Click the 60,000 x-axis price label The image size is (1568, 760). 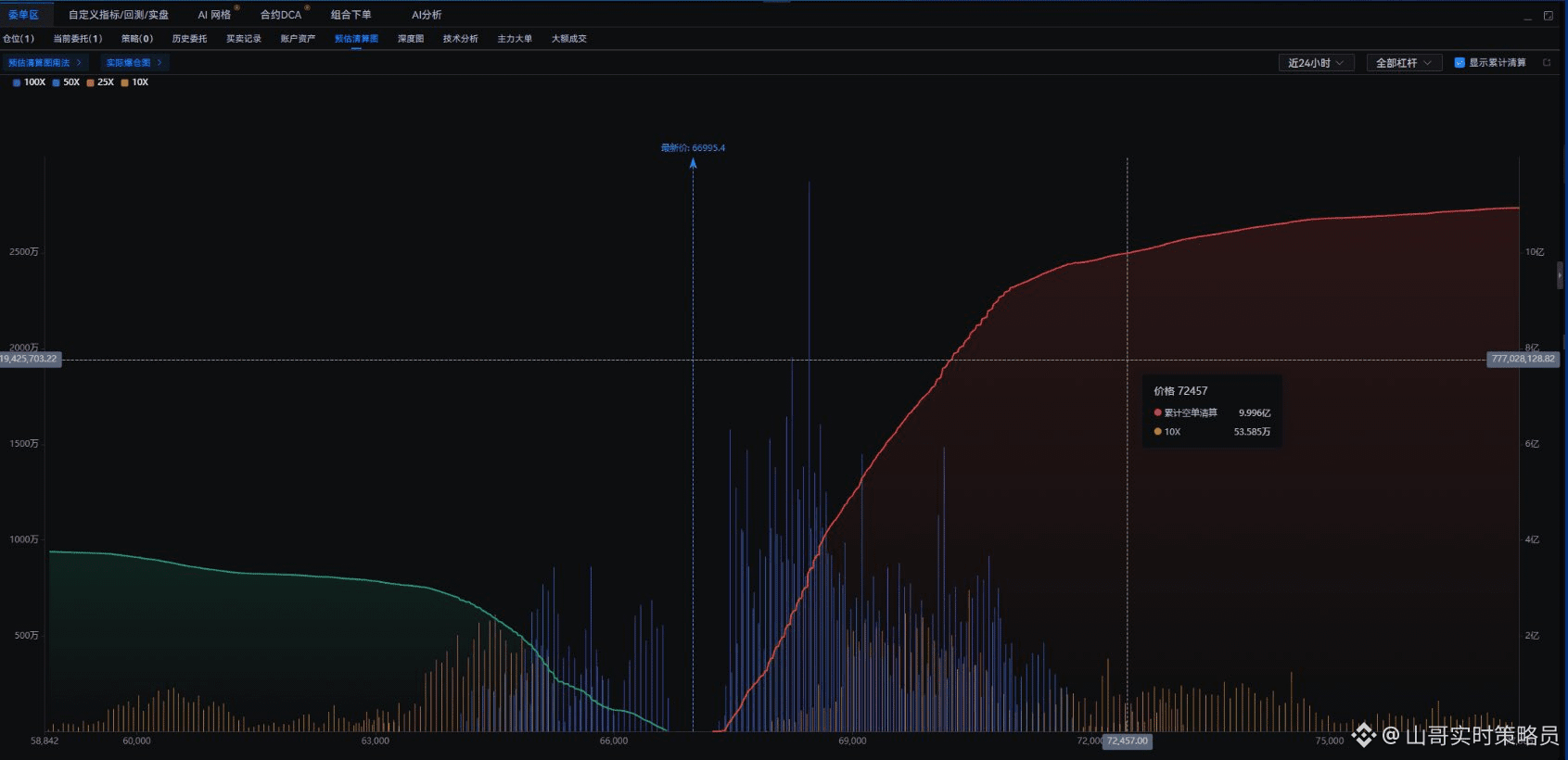tap(136, 741)
